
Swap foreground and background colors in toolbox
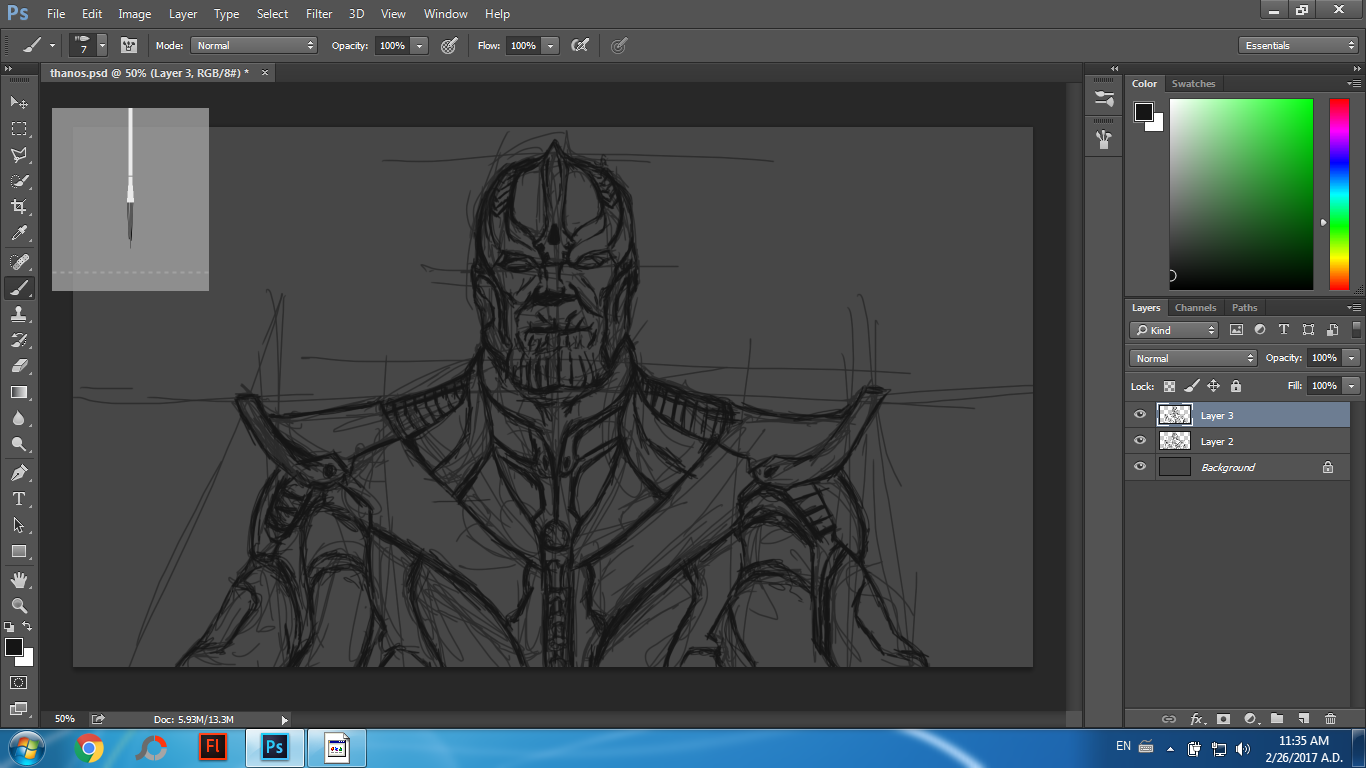tap(27, 627)
